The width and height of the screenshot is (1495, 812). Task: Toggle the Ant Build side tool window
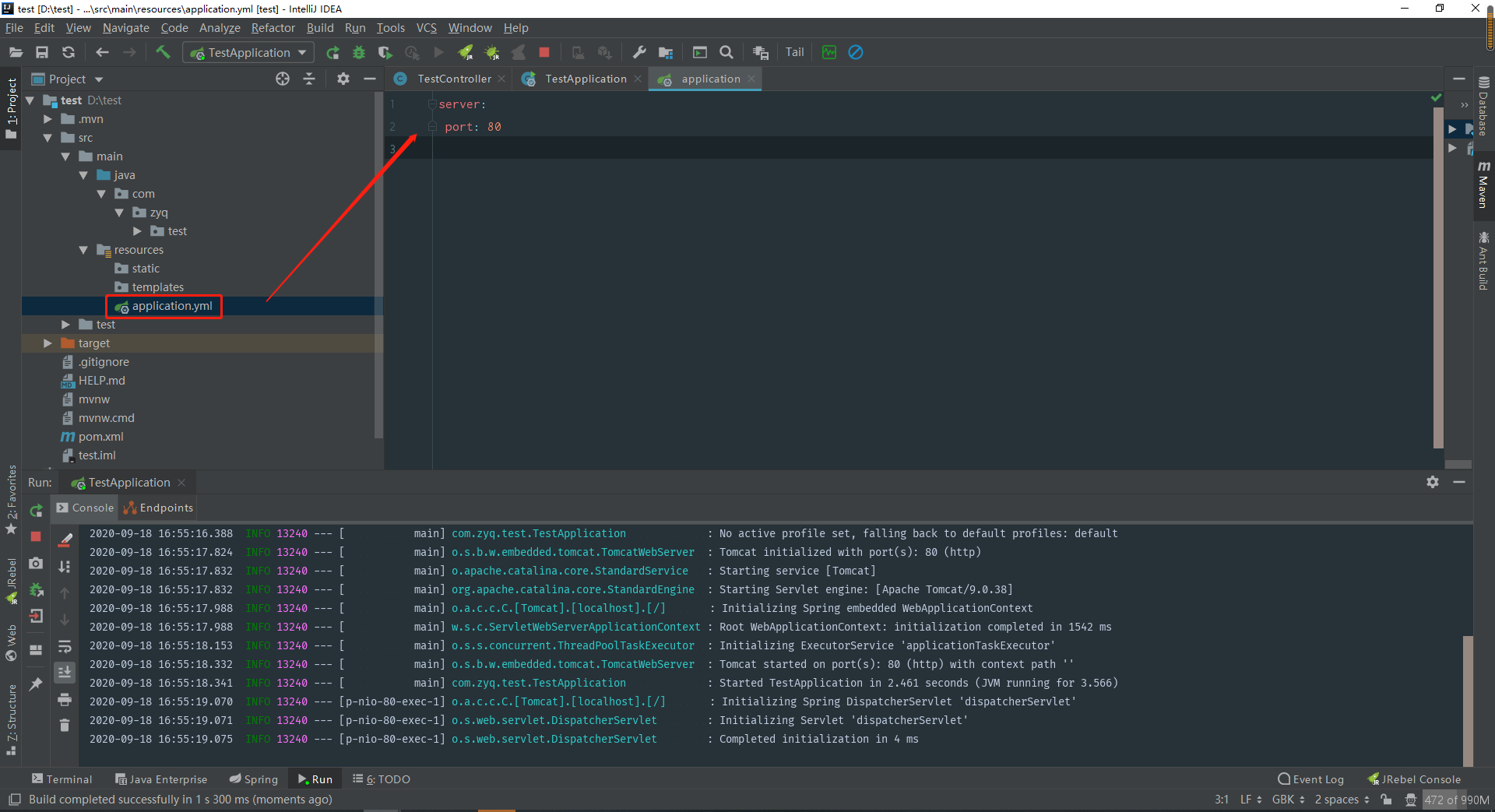[x=1484, y=261]
